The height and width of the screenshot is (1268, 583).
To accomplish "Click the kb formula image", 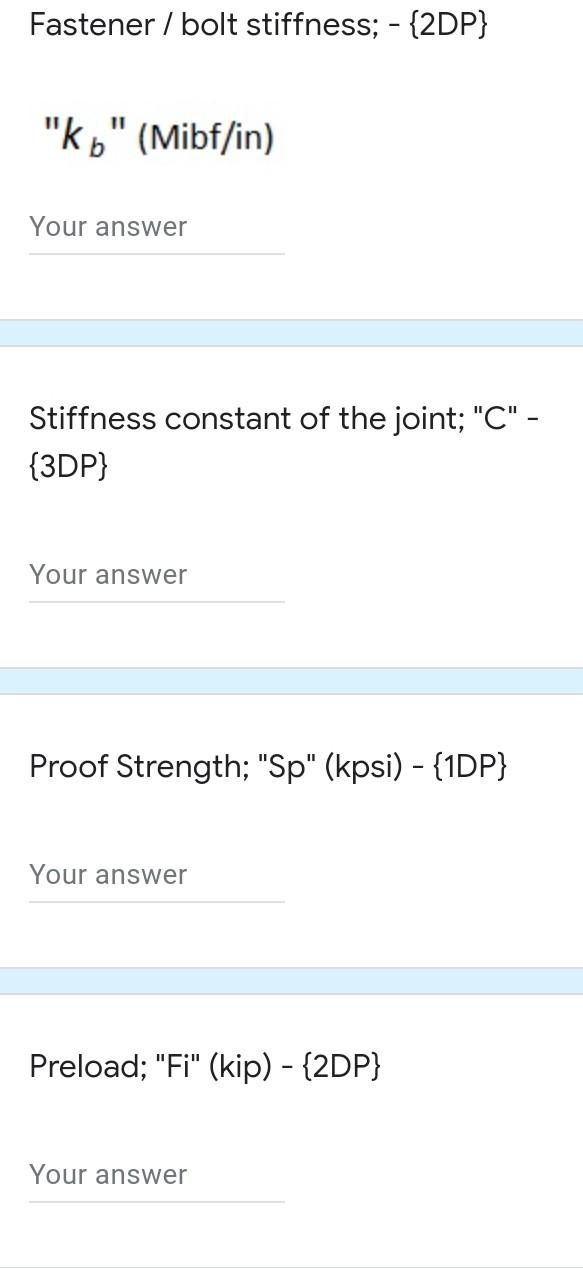I will (x=160, y=133).
